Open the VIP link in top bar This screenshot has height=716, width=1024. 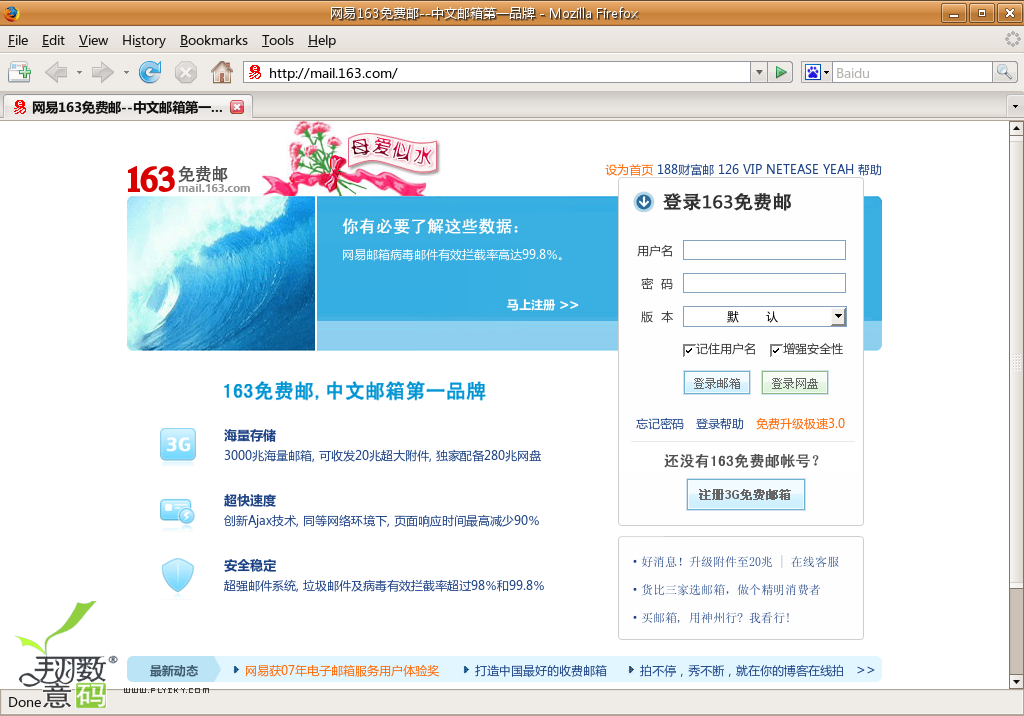[752, 170]
